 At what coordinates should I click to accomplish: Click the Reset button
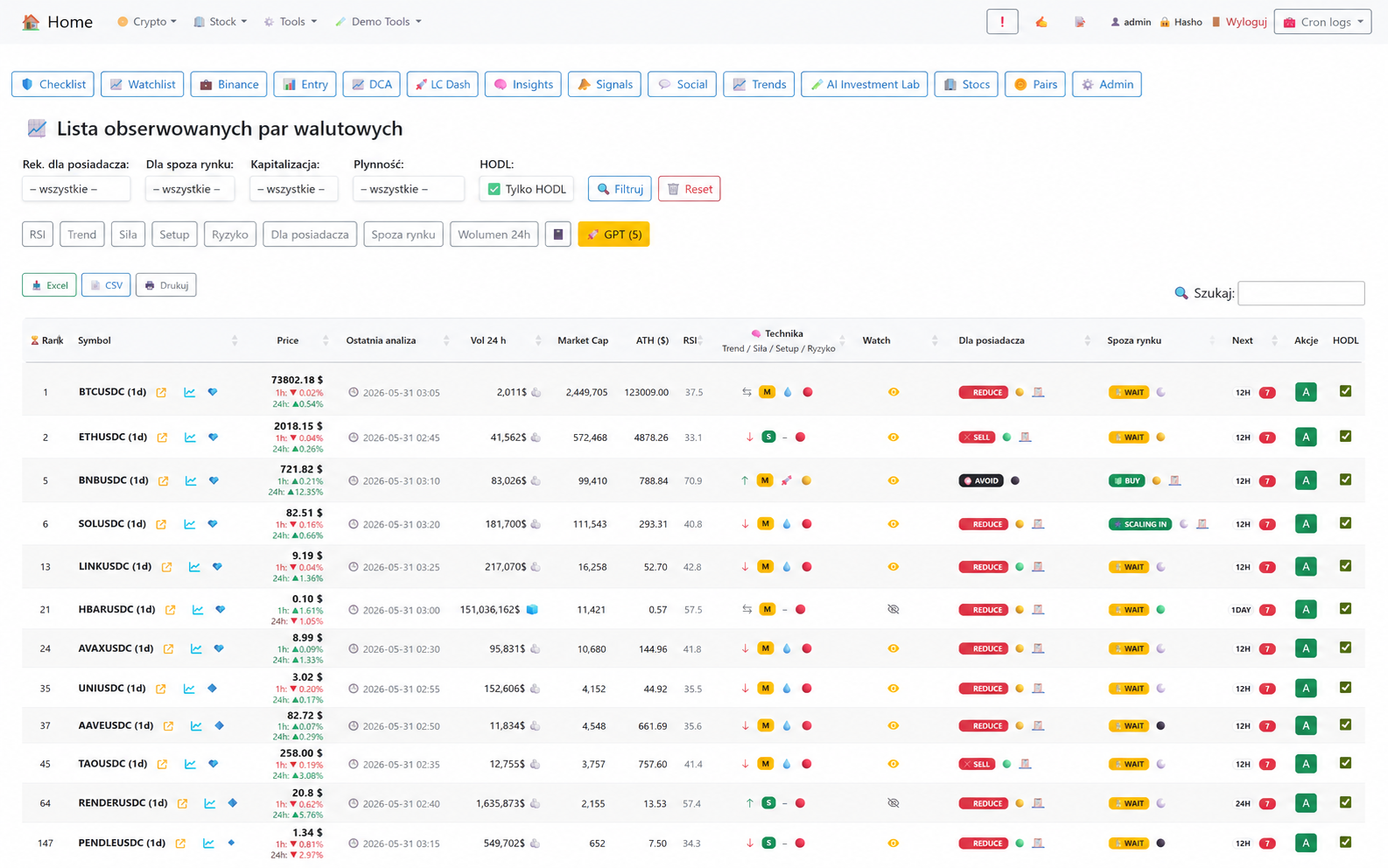(689, 189)
